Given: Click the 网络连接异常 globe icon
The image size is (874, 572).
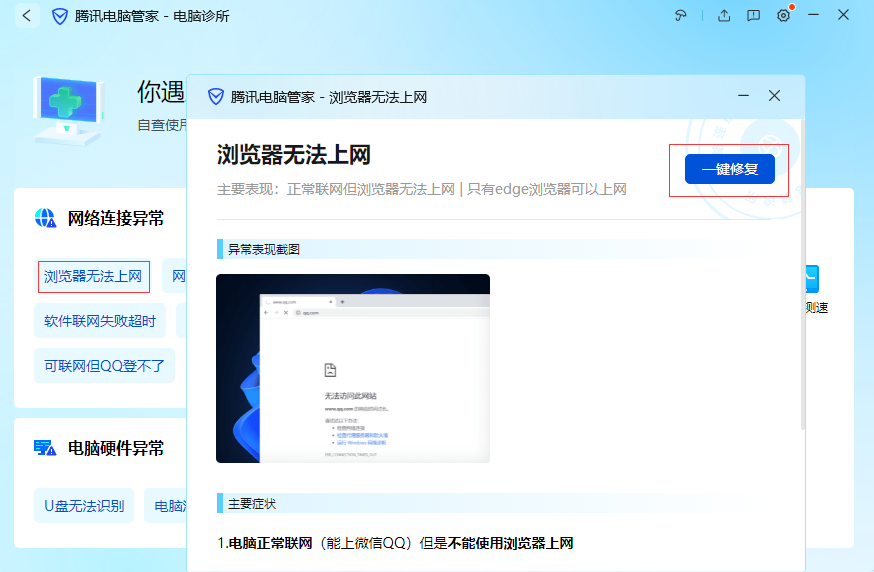Looking at the screenshot, I should (x=46, y=219).
